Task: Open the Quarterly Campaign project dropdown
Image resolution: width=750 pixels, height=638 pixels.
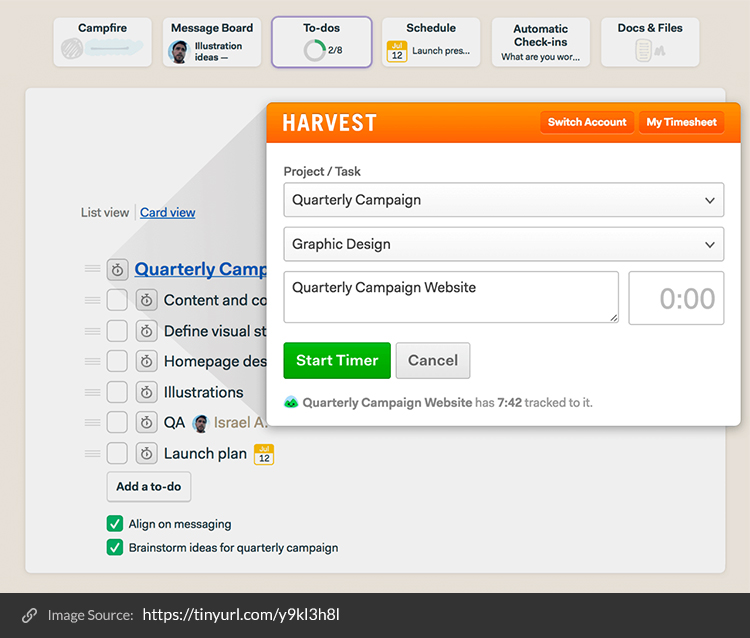Action: [x=503, y=200]
